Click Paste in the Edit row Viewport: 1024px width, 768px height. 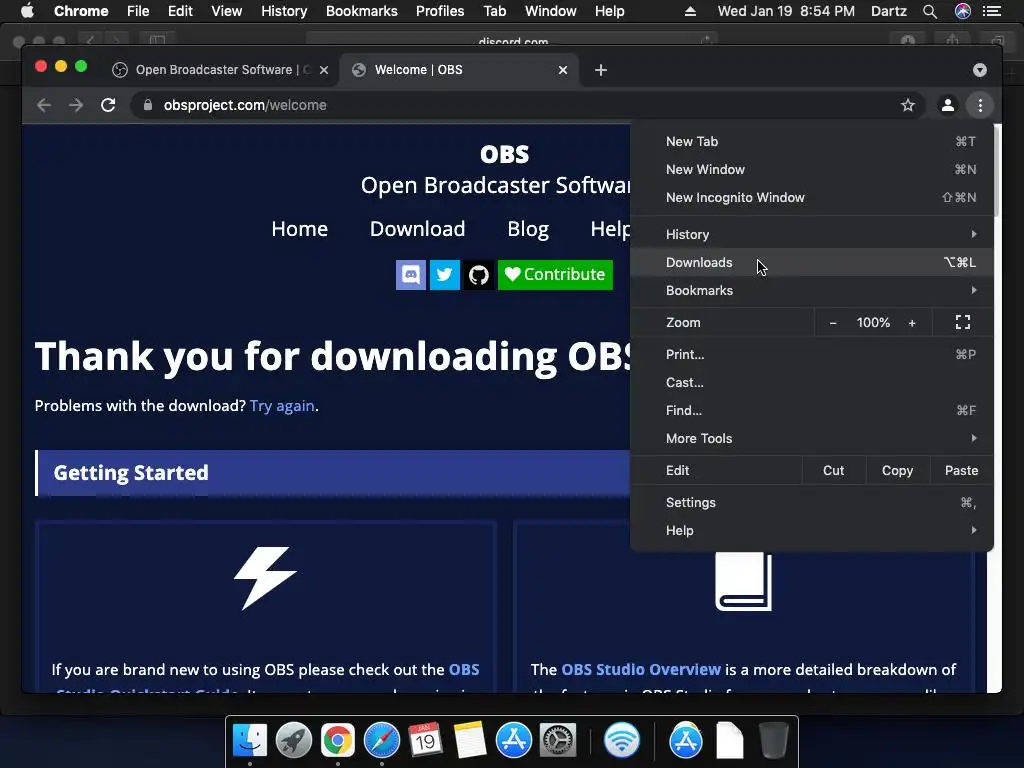pyautogui.click(x=961, y=470)
